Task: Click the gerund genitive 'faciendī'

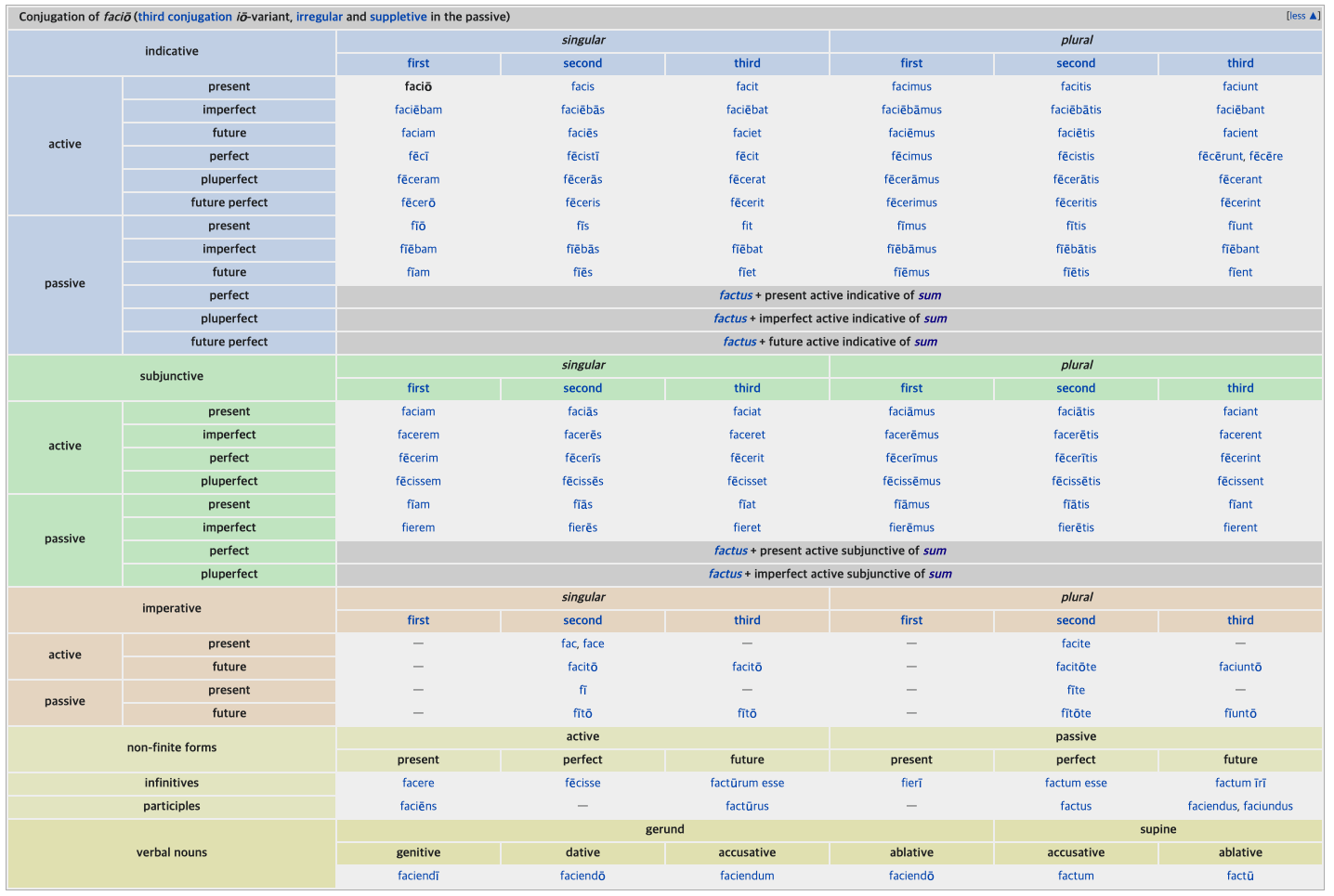Action: (418, 876)
